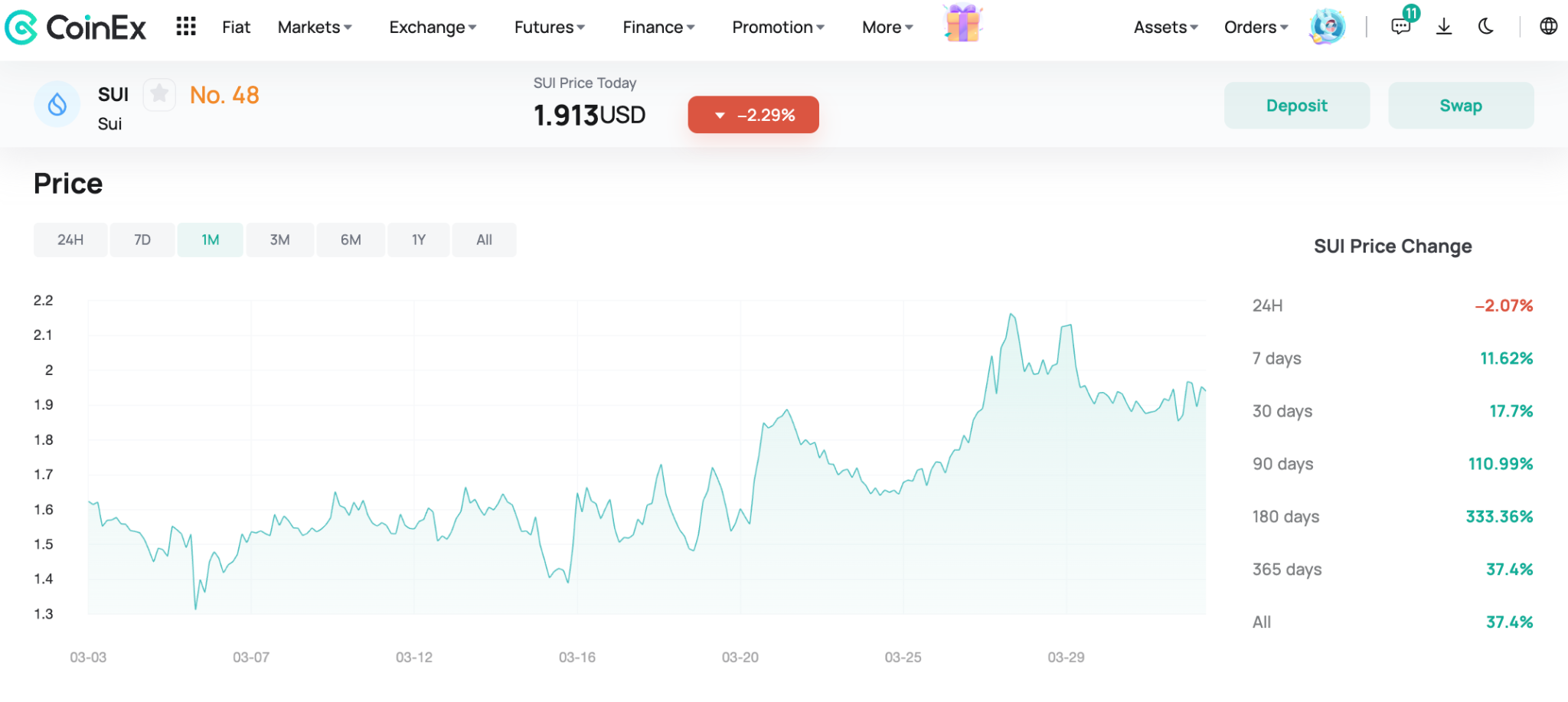Open the user avatar profile icon

tap(1328, 27)
